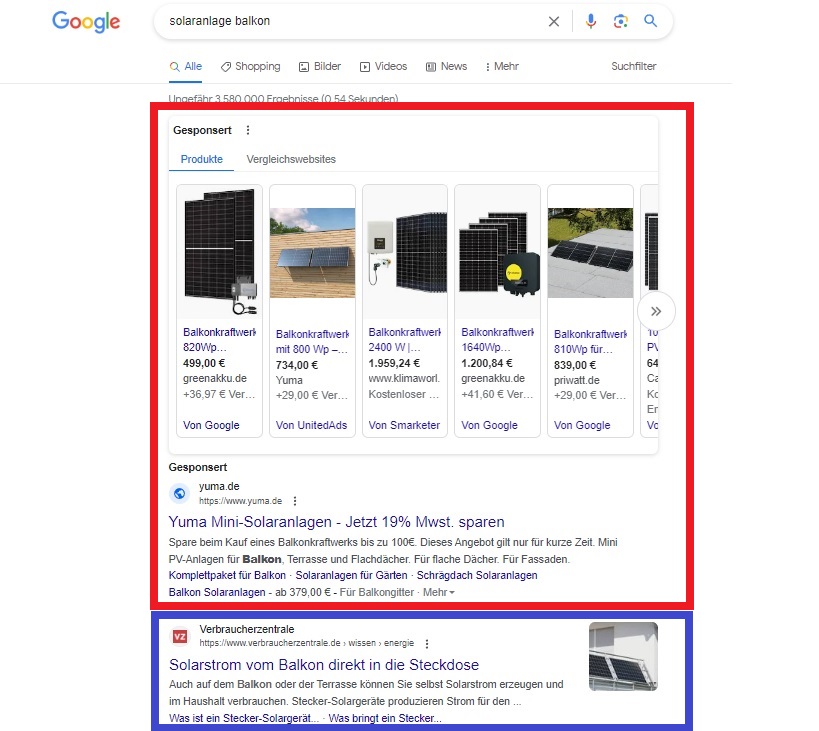Click the Google logo
The width and height of the screenshot is (819, 731).
click(86, 21)
